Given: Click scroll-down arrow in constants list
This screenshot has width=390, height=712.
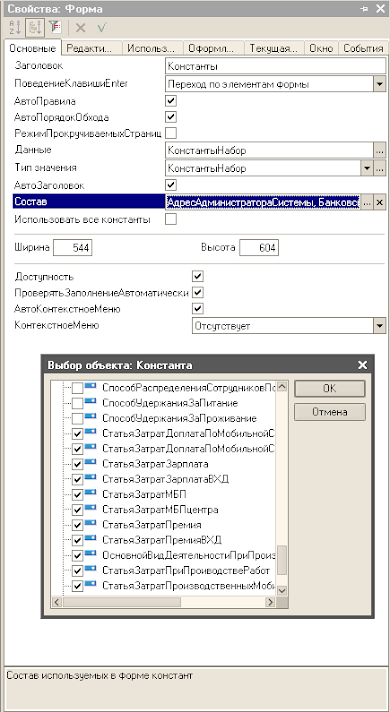Looking at the screenshot, I should pyautogui.click(x=282, y=590).
